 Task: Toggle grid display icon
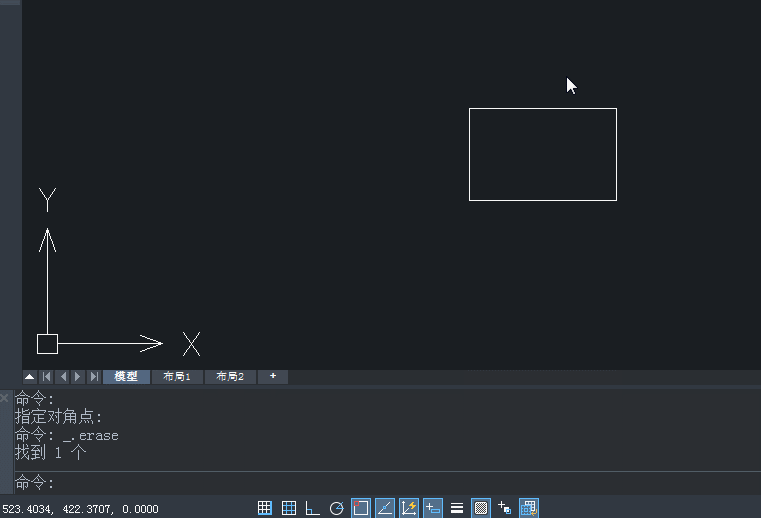pyautogui.click(x=289, y=508)
